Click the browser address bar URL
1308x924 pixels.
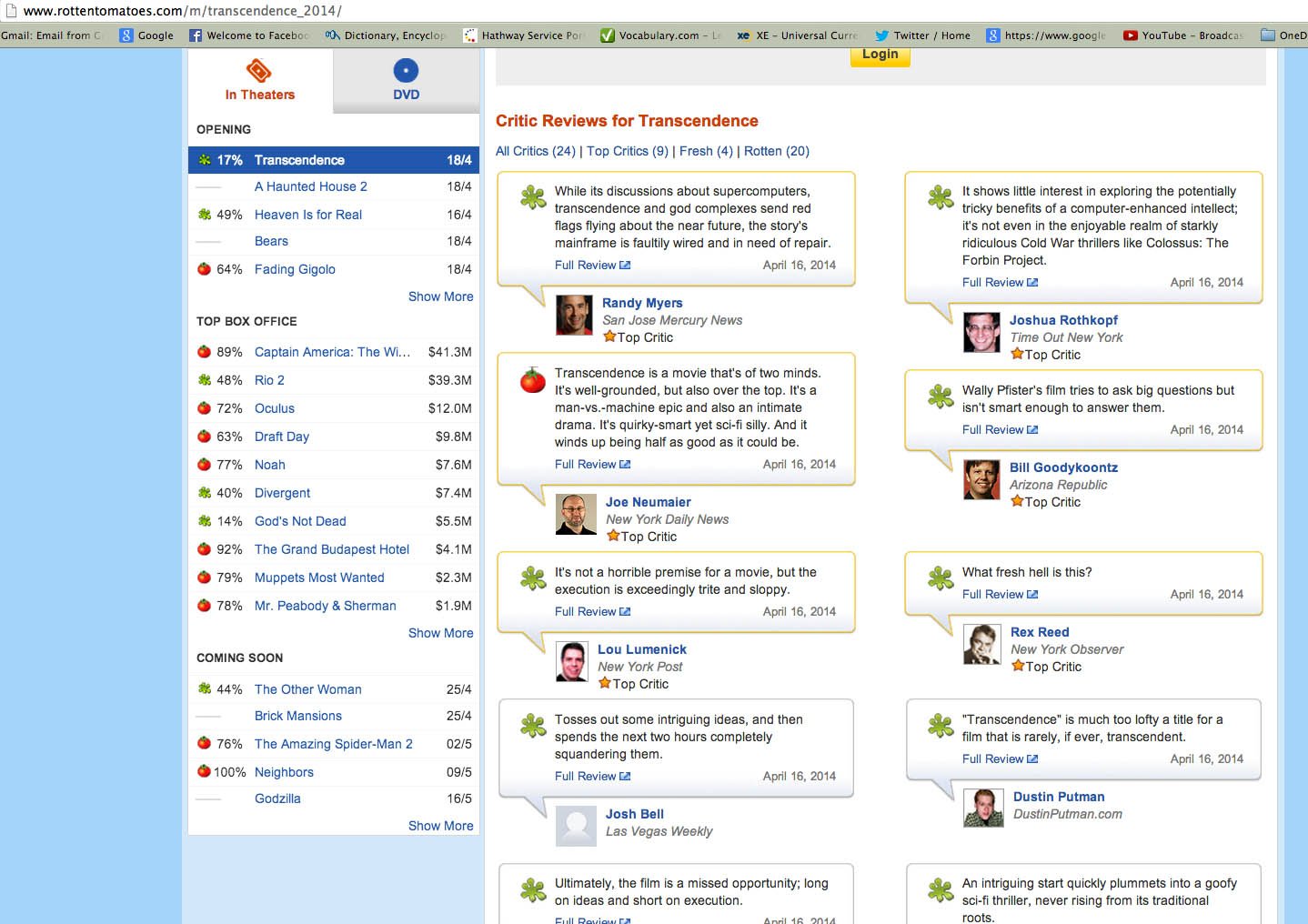(182, 11)
